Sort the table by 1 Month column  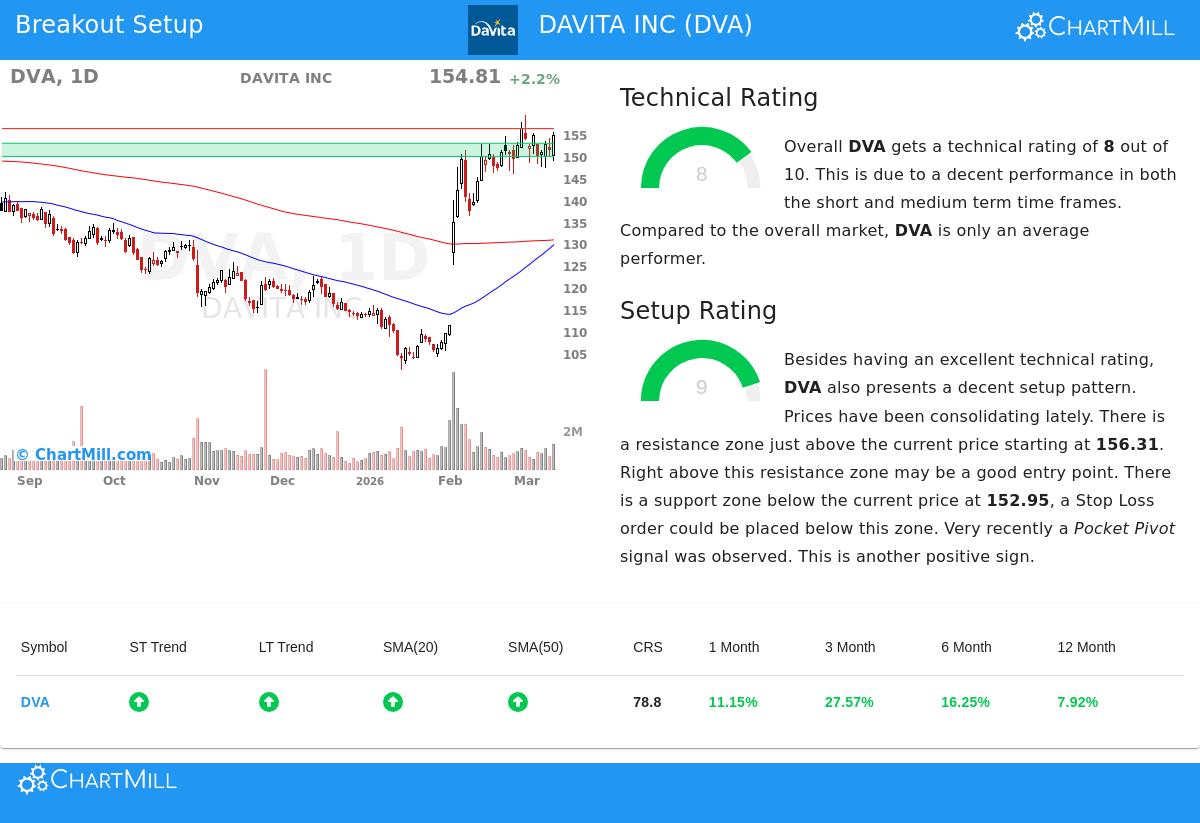coord(733,647)
